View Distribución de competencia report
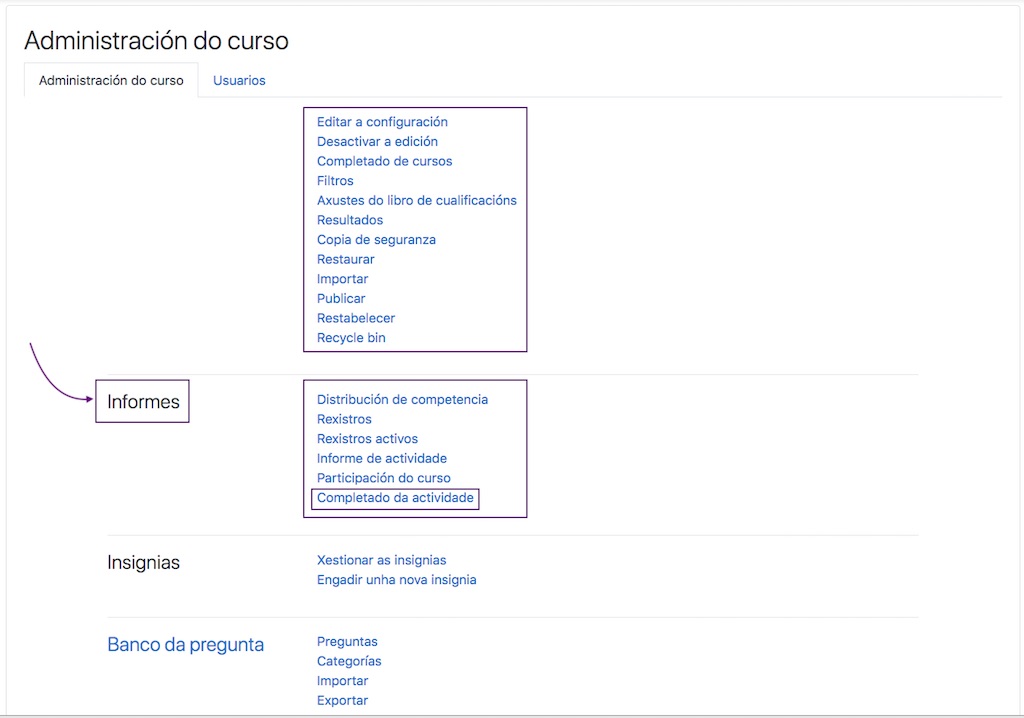This screenshot has height=718, width=1024. 402,399
